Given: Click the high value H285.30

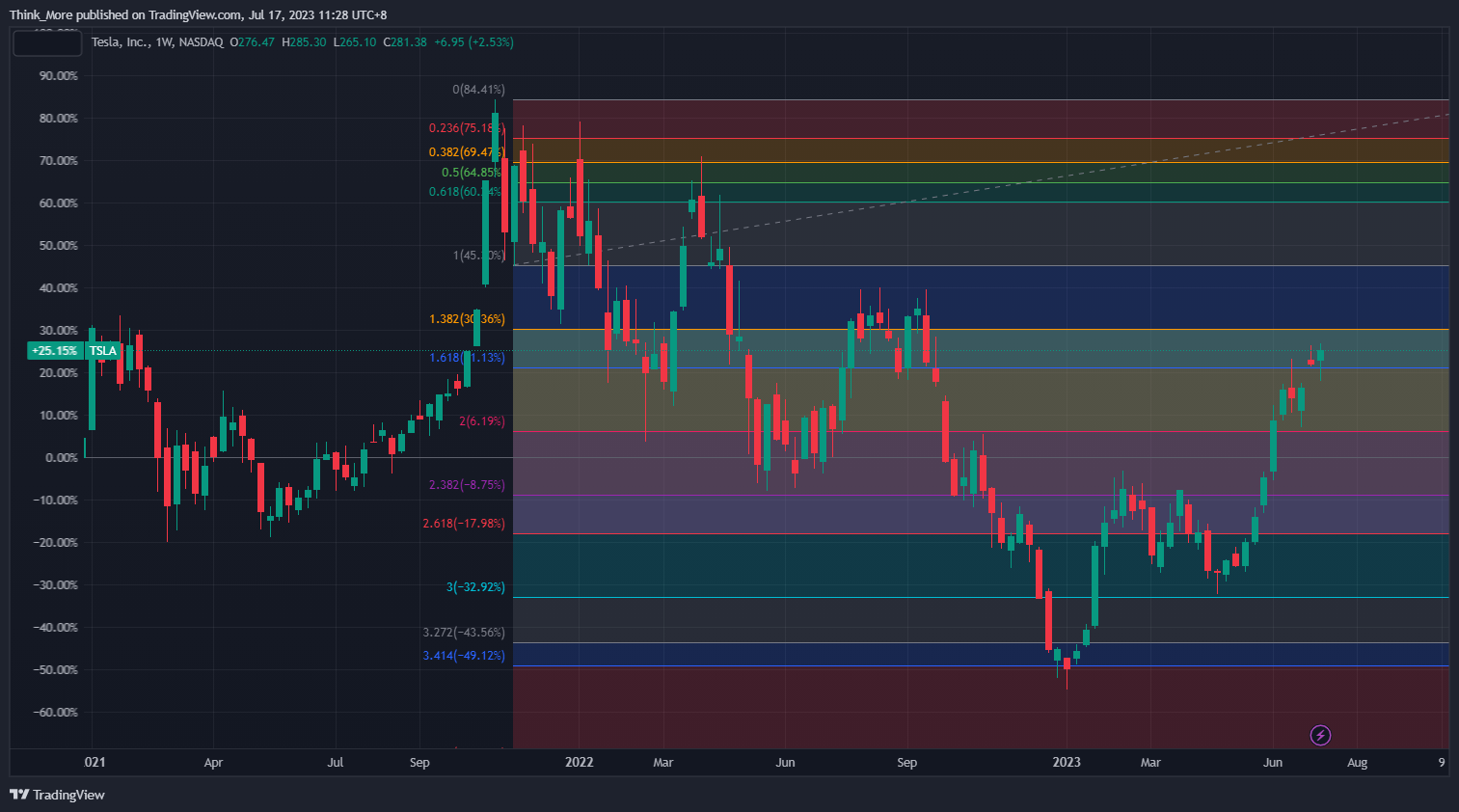Looking at the screenshot, I should tap(304, 42).
